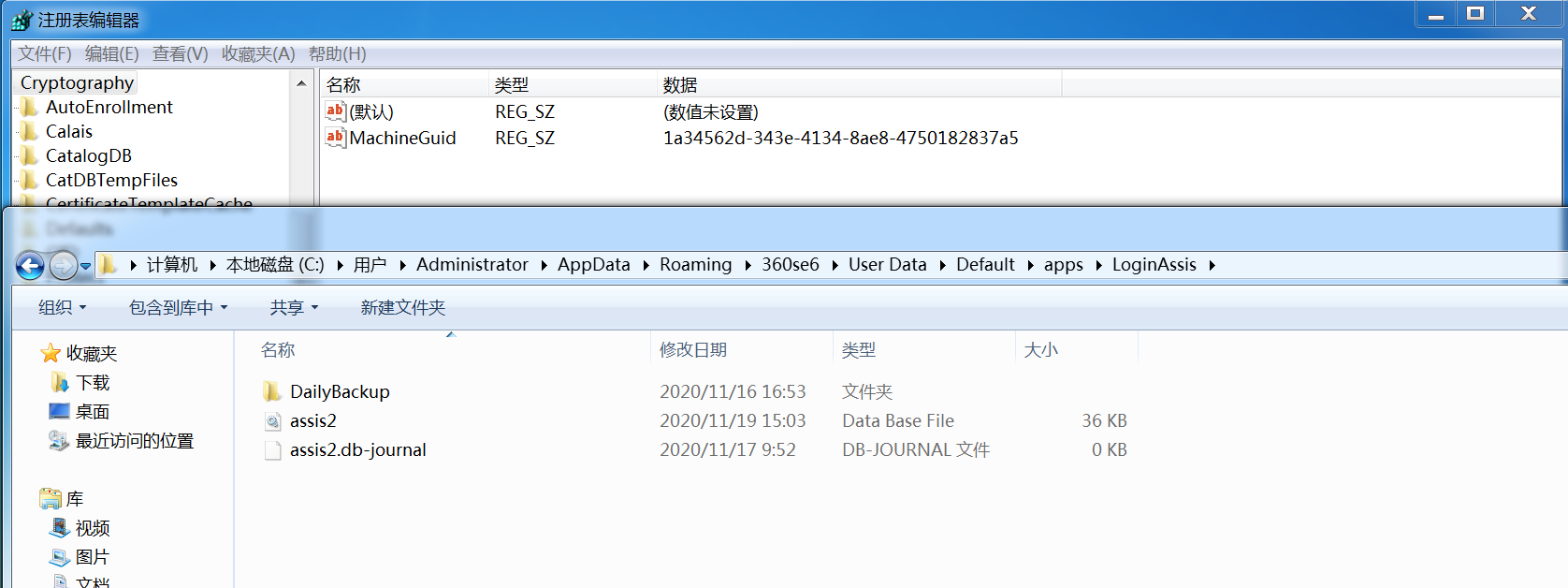The height and width of the screenshot is (588, 1568).
Task: Sort files by 类型 column in Explorer
Action: pyautogui.click(x=859, y=350)
